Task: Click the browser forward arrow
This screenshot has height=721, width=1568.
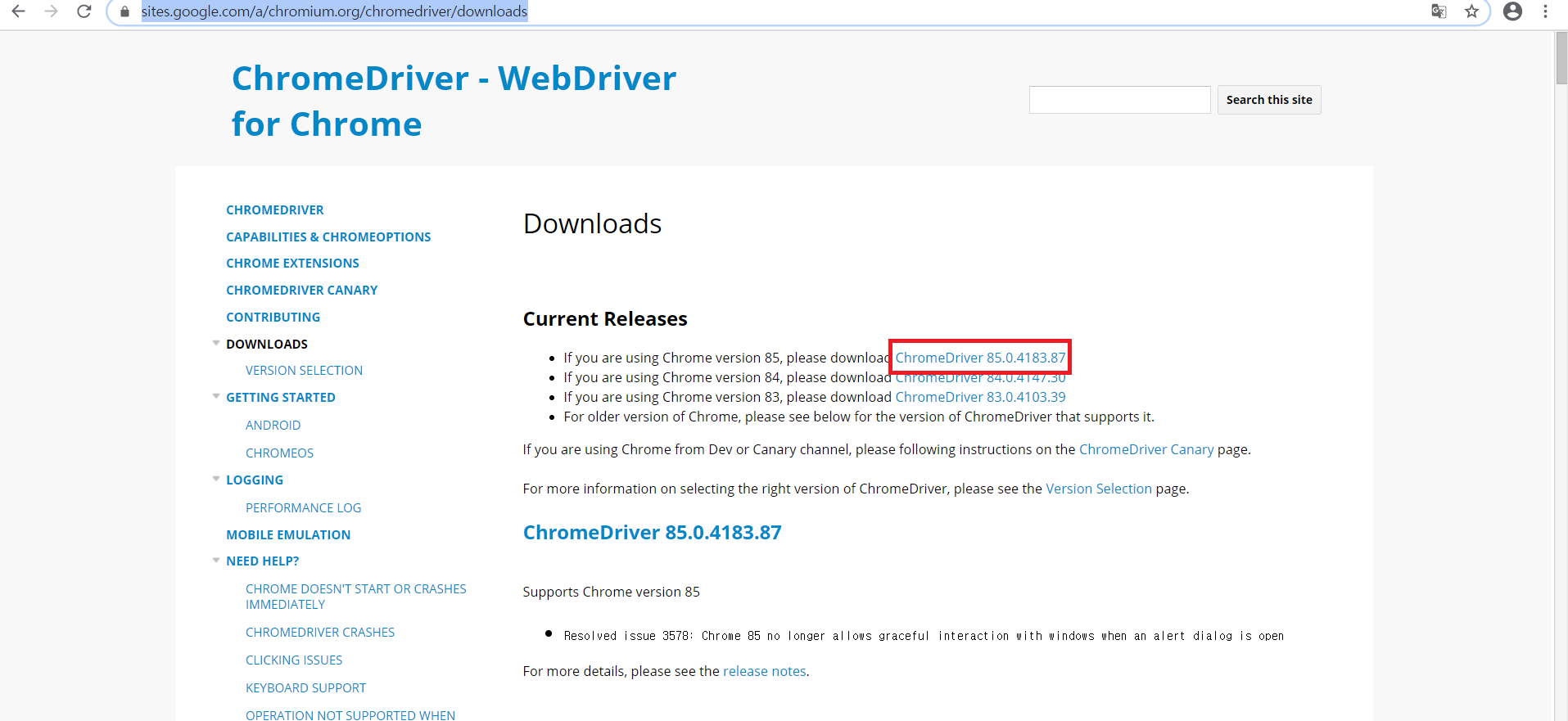Action: pos(51,11)
